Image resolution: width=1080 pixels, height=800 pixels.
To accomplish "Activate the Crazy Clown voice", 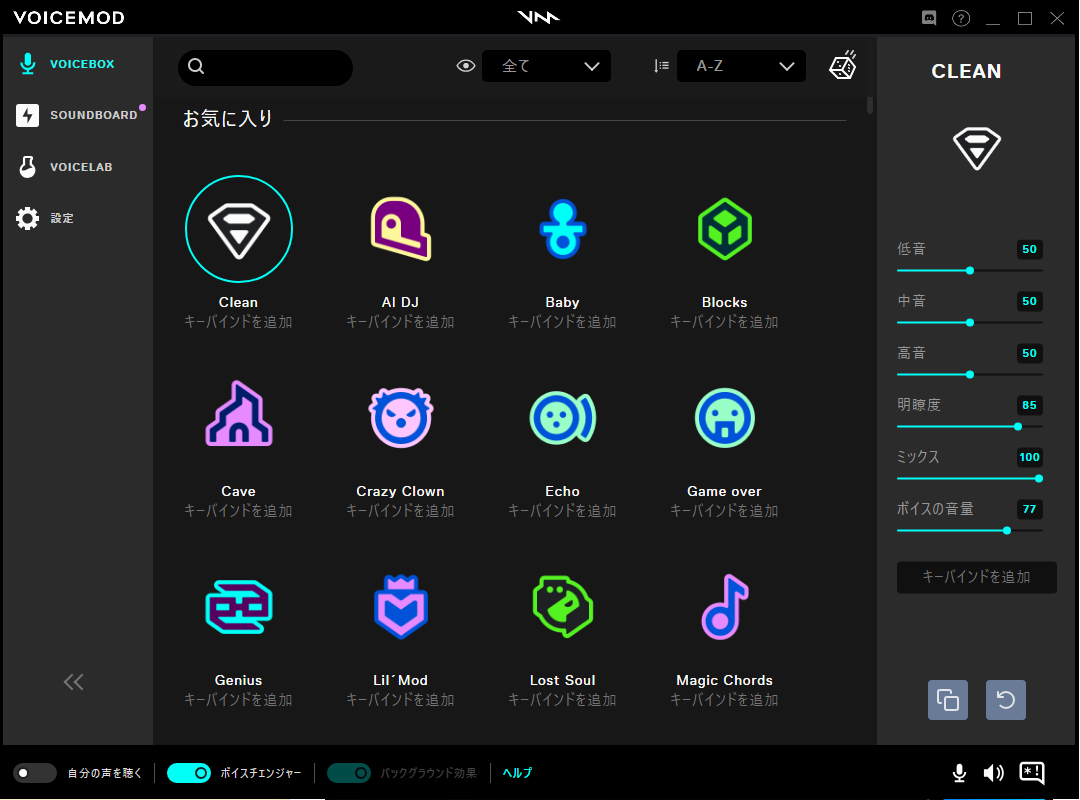I will click(x=400, y=417).
